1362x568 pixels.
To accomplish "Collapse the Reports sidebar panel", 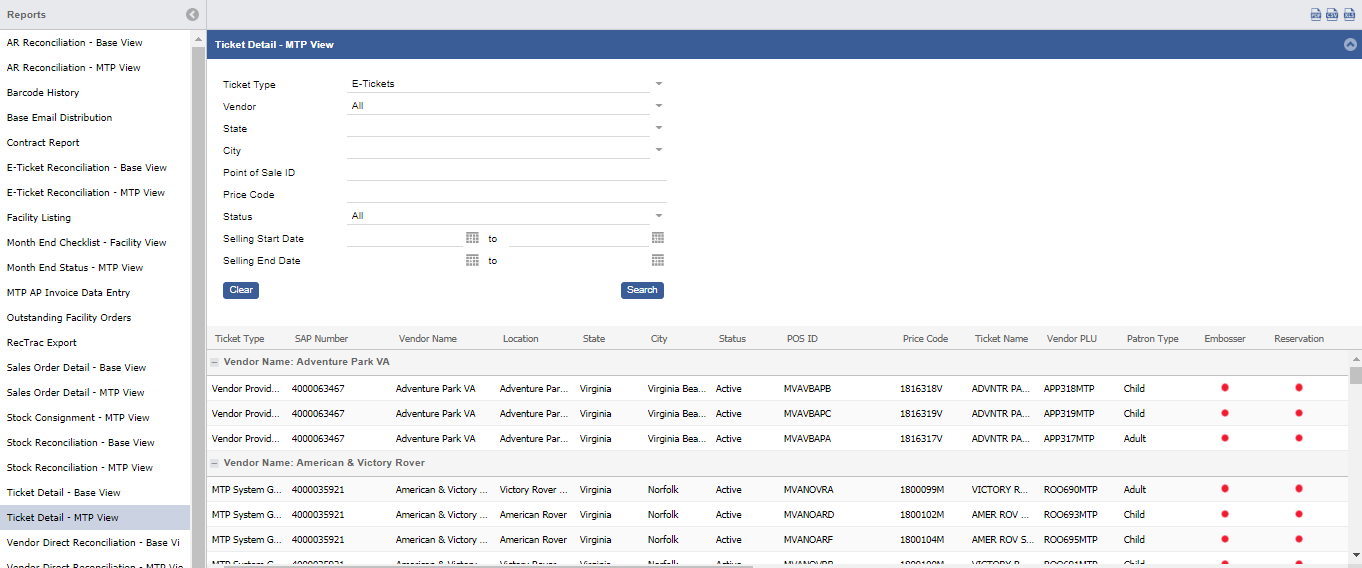I will (192, 15).
